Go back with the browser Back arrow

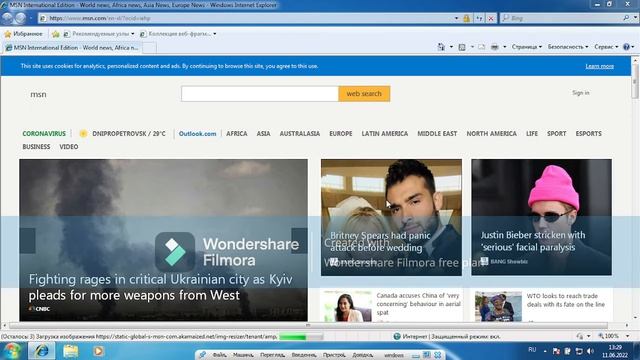(x=7, y=18)
